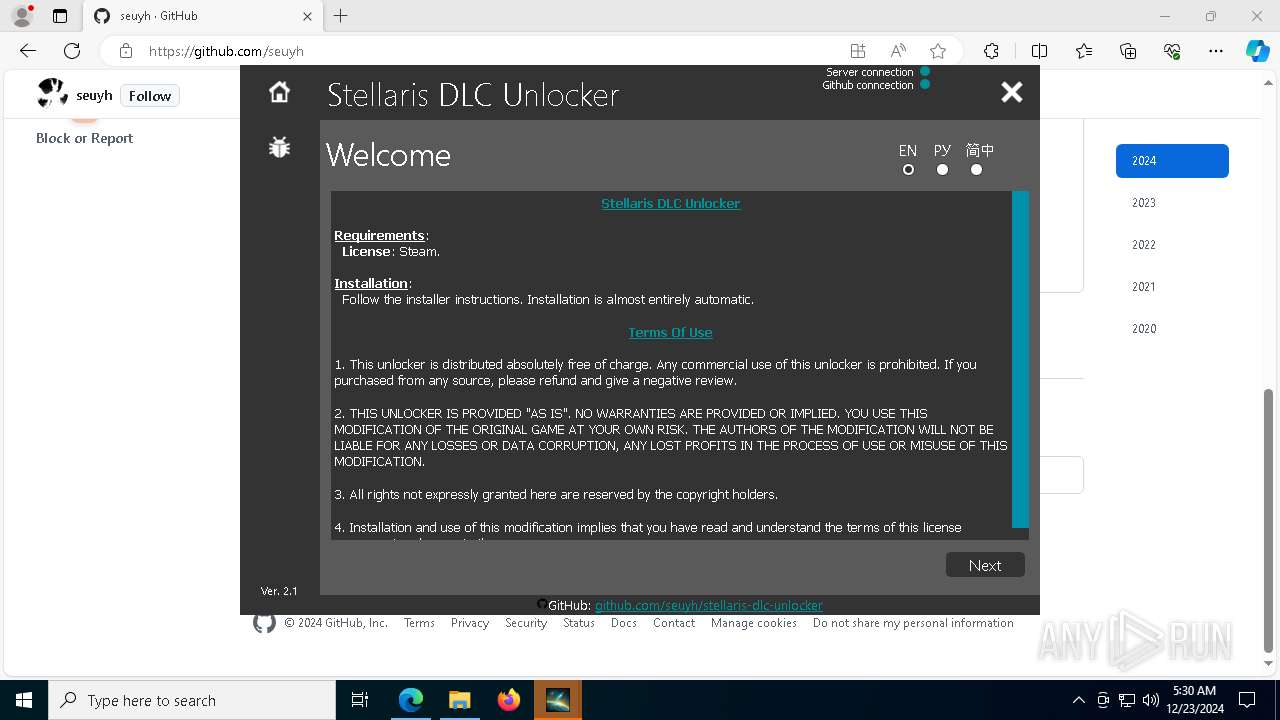
Task: Open the Terms Of Use link
Action: pos(670,332)
